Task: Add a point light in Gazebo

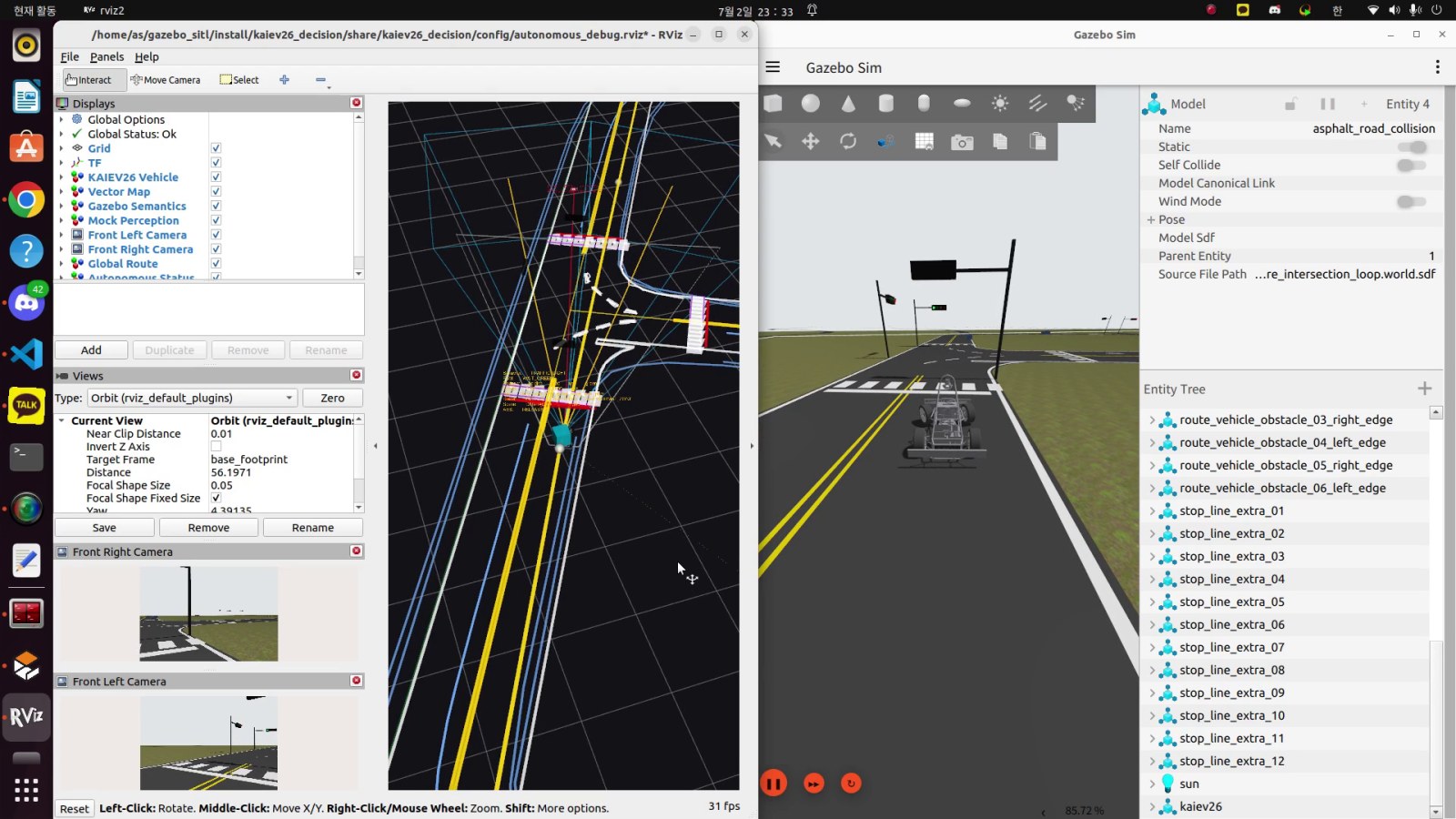Action: (1000, 104)
